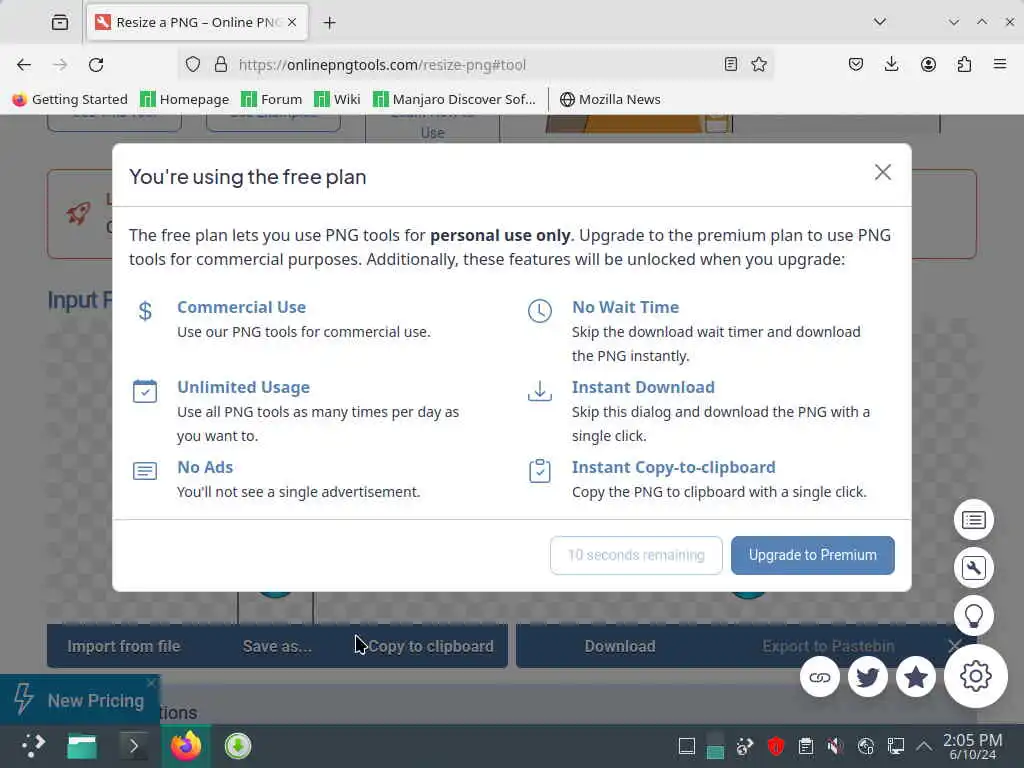The width and height of the screenshot is (1024, 768).
Task: Click the clipboard Instant Copy icon
Action: point(539,471)
